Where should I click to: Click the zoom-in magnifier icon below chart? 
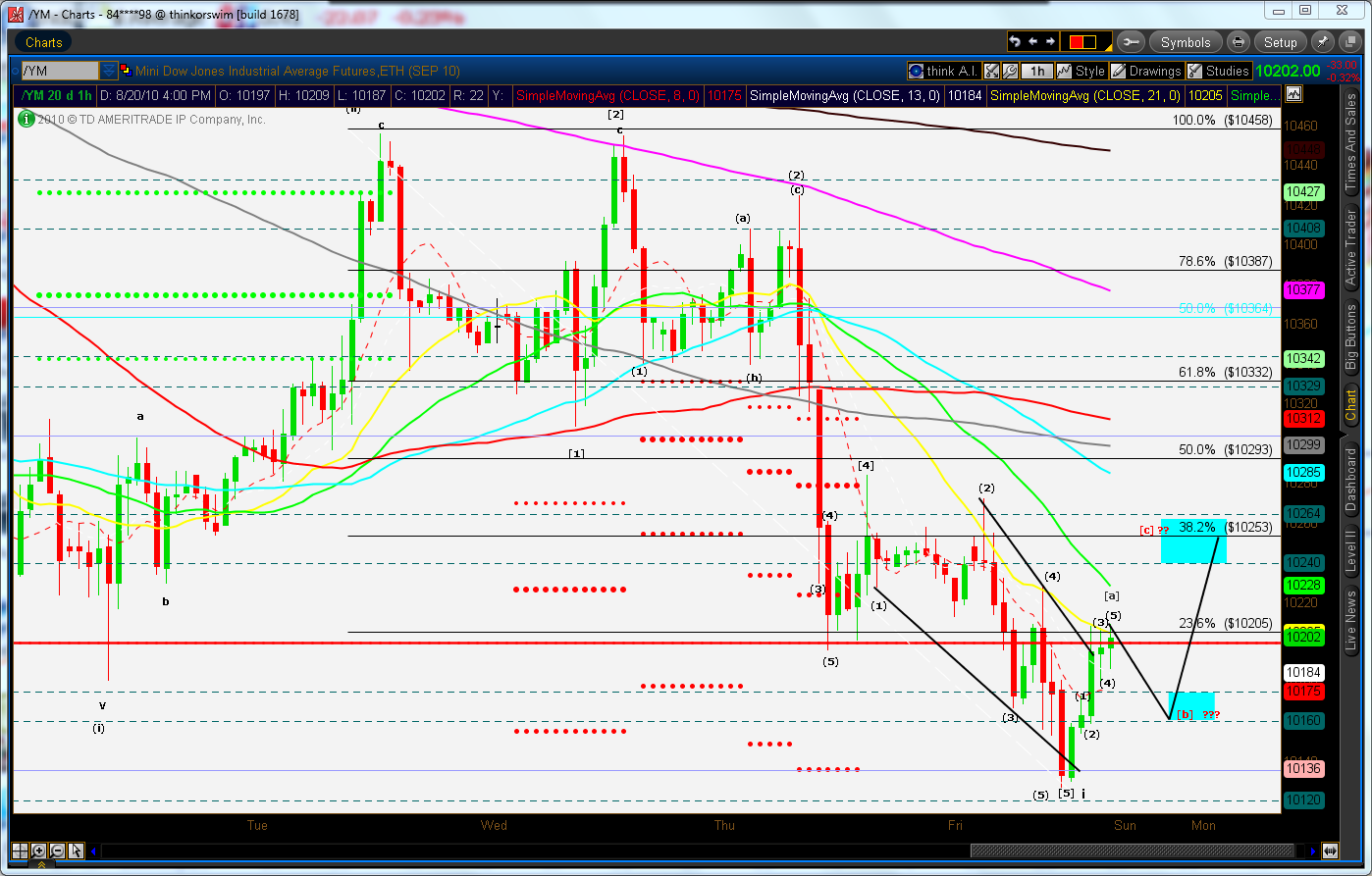click(39, 850)
